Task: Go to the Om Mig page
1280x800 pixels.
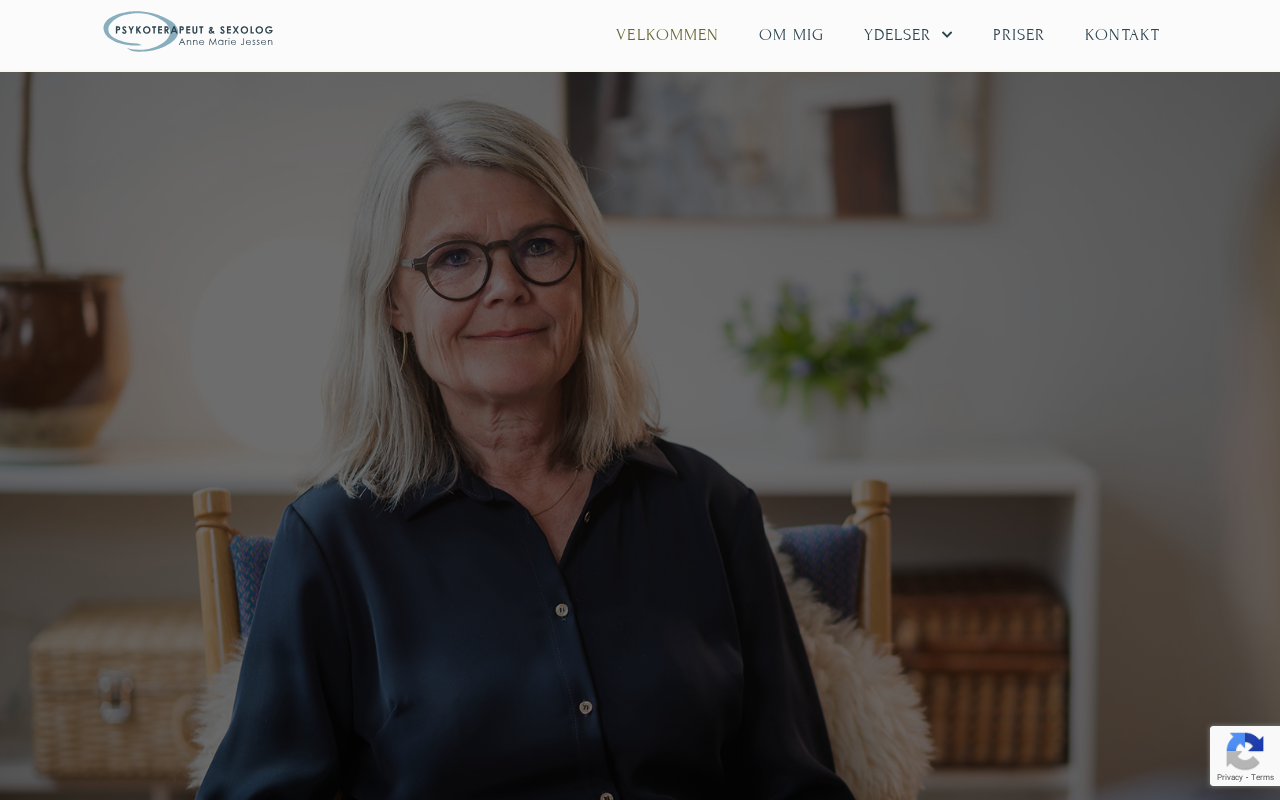Action: [x=791, y=35]
